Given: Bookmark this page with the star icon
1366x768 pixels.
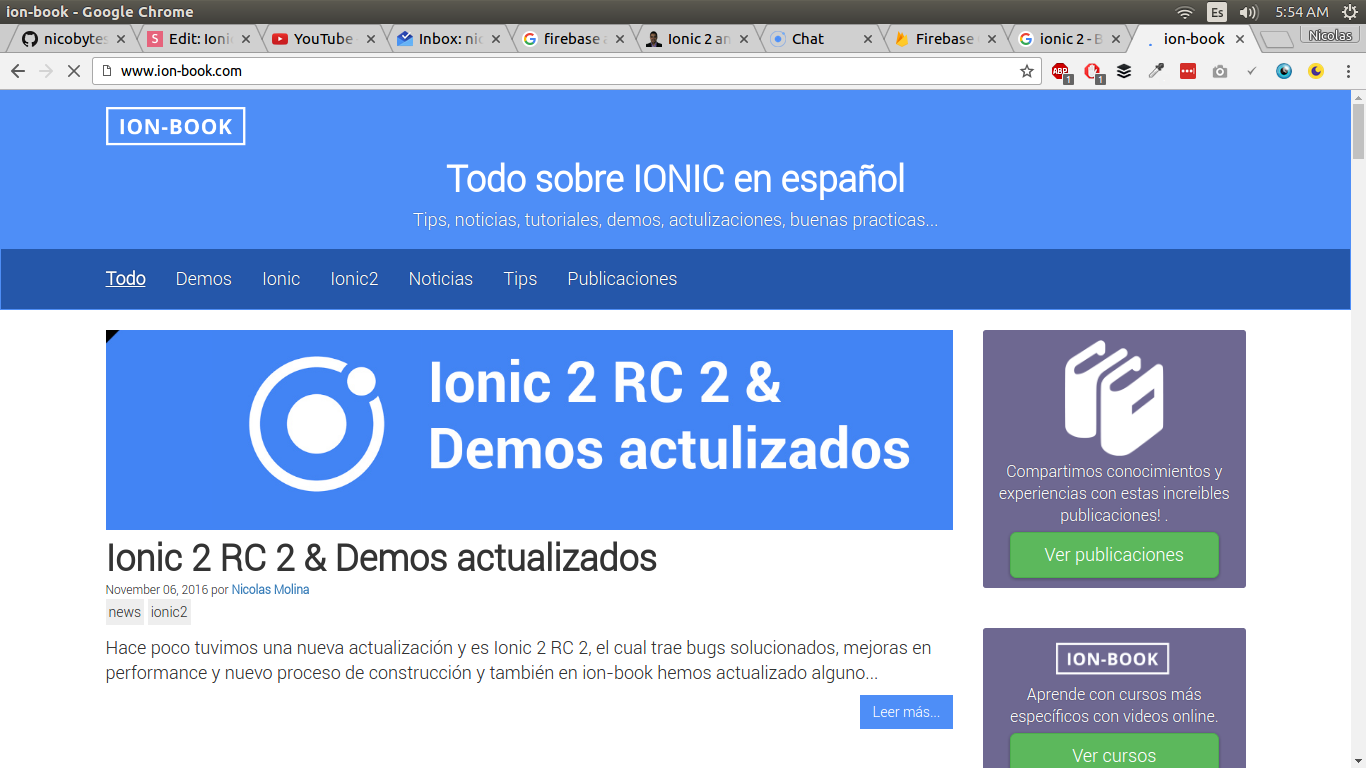Looking at the screenshot, I should [x=1027, y=71].
